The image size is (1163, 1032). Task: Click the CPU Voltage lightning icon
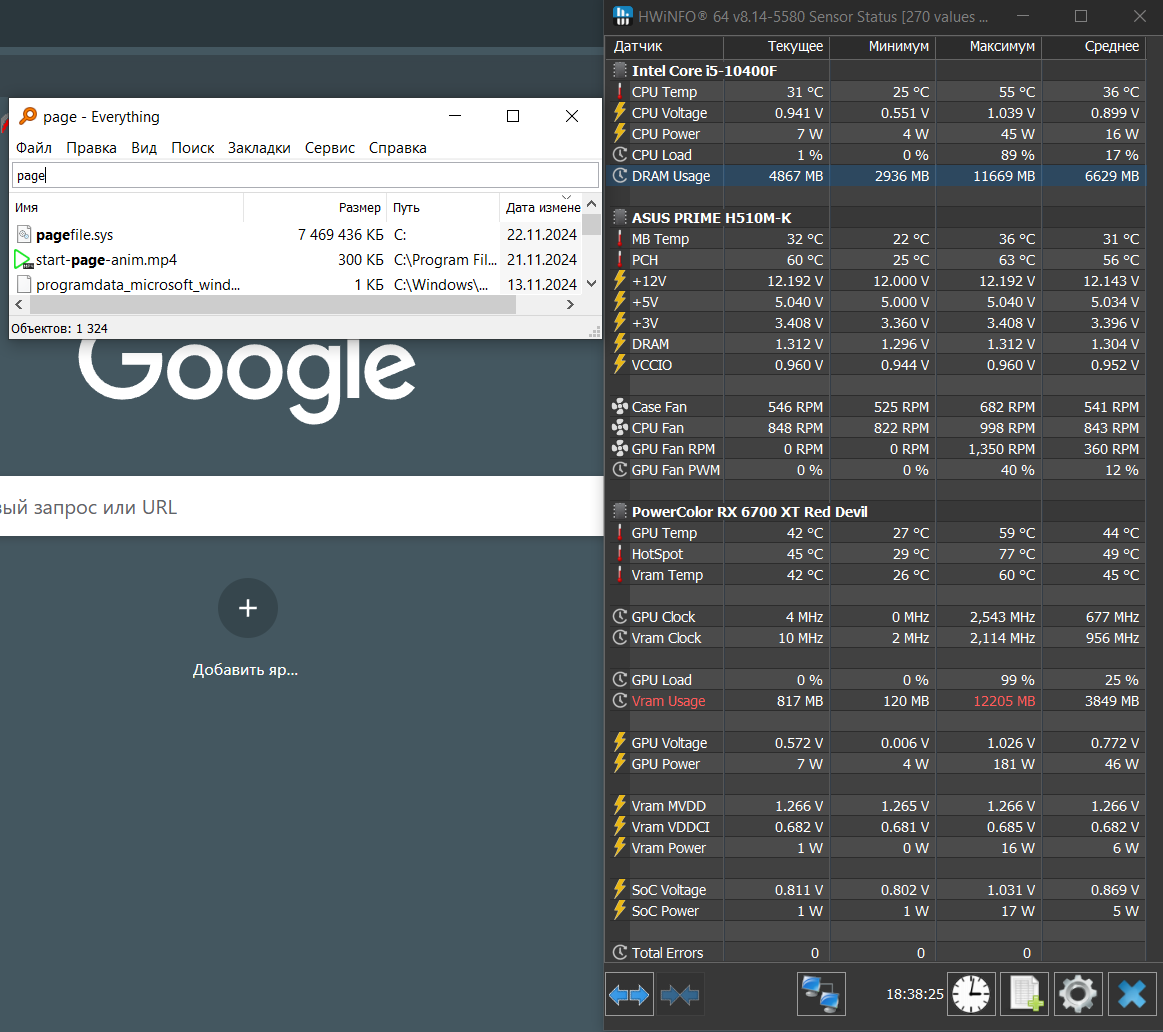[619, 112]
